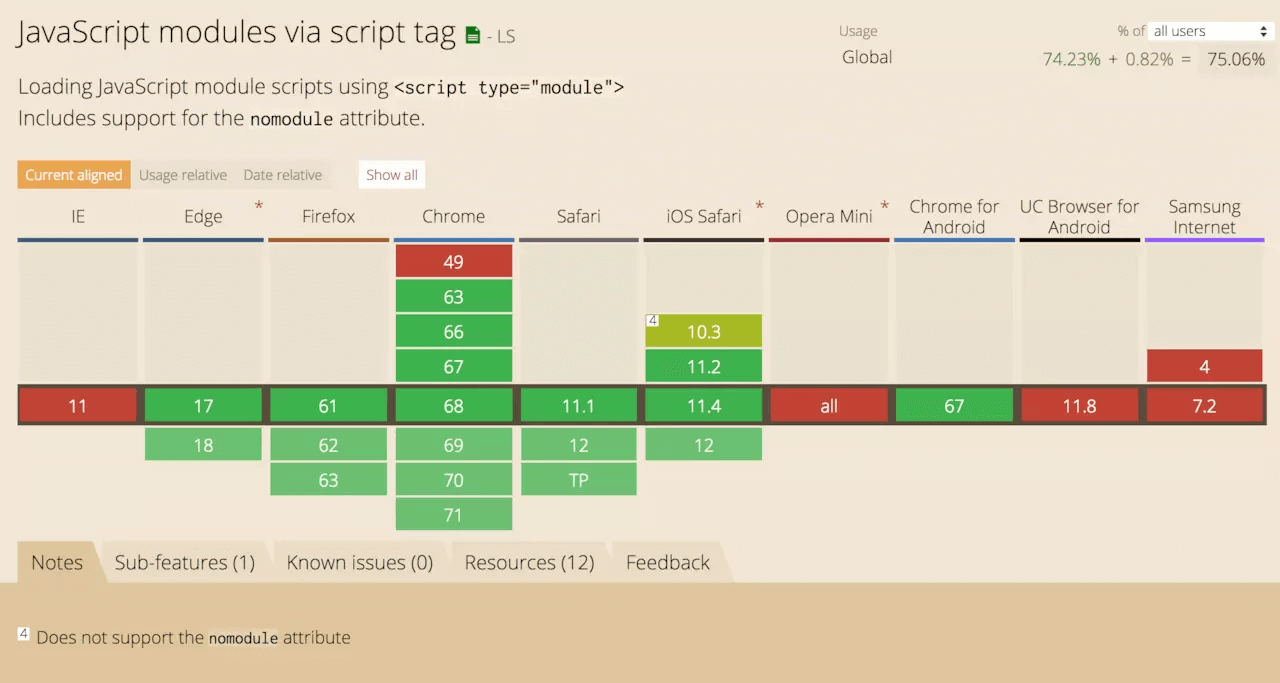This screenshot has width=1280, height=683.
Task: Enable the Current aligned view
Action: [74, 175]
